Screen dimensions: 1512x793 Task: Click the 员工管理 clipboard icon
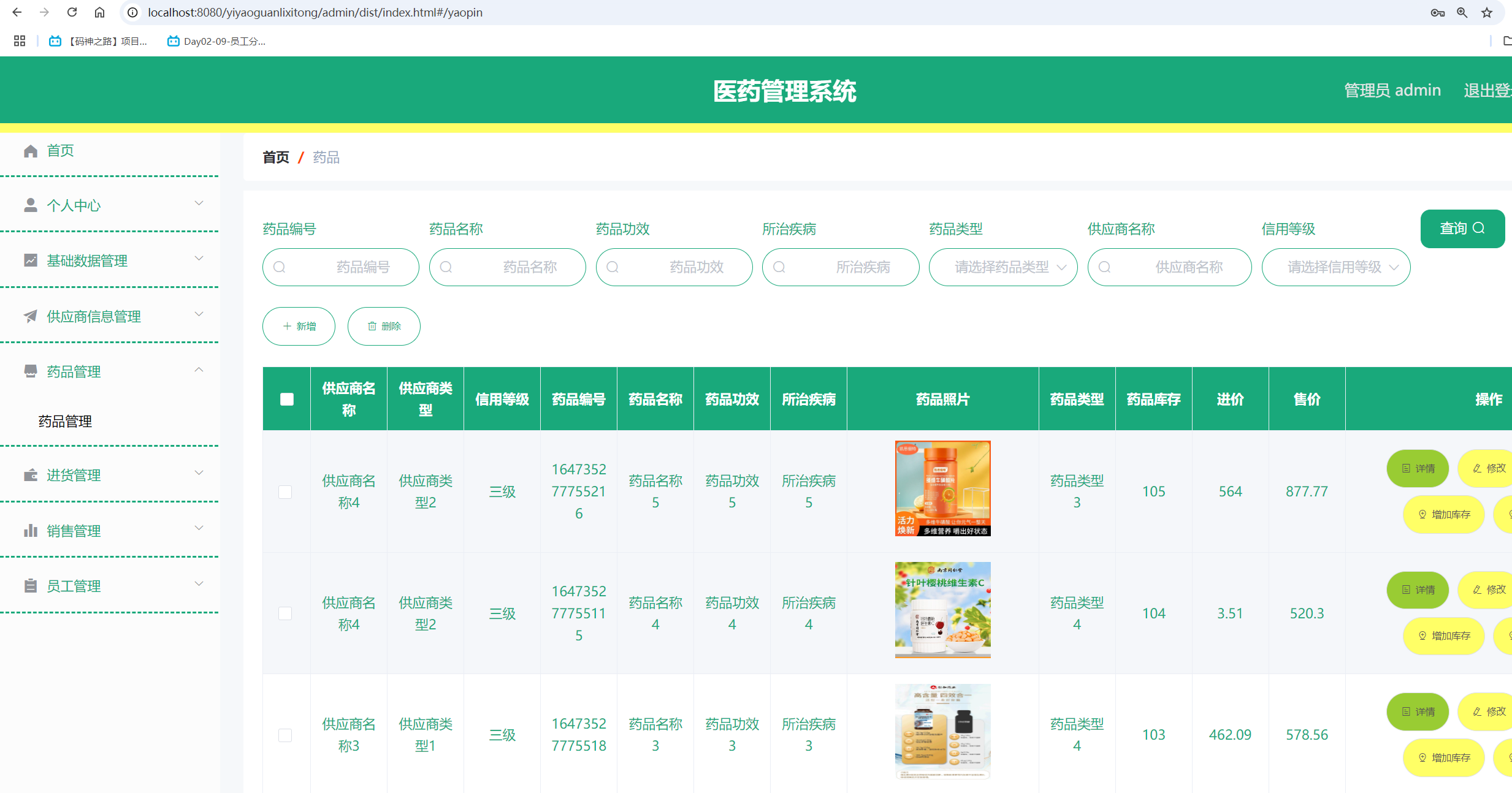(x=30, y=585)
